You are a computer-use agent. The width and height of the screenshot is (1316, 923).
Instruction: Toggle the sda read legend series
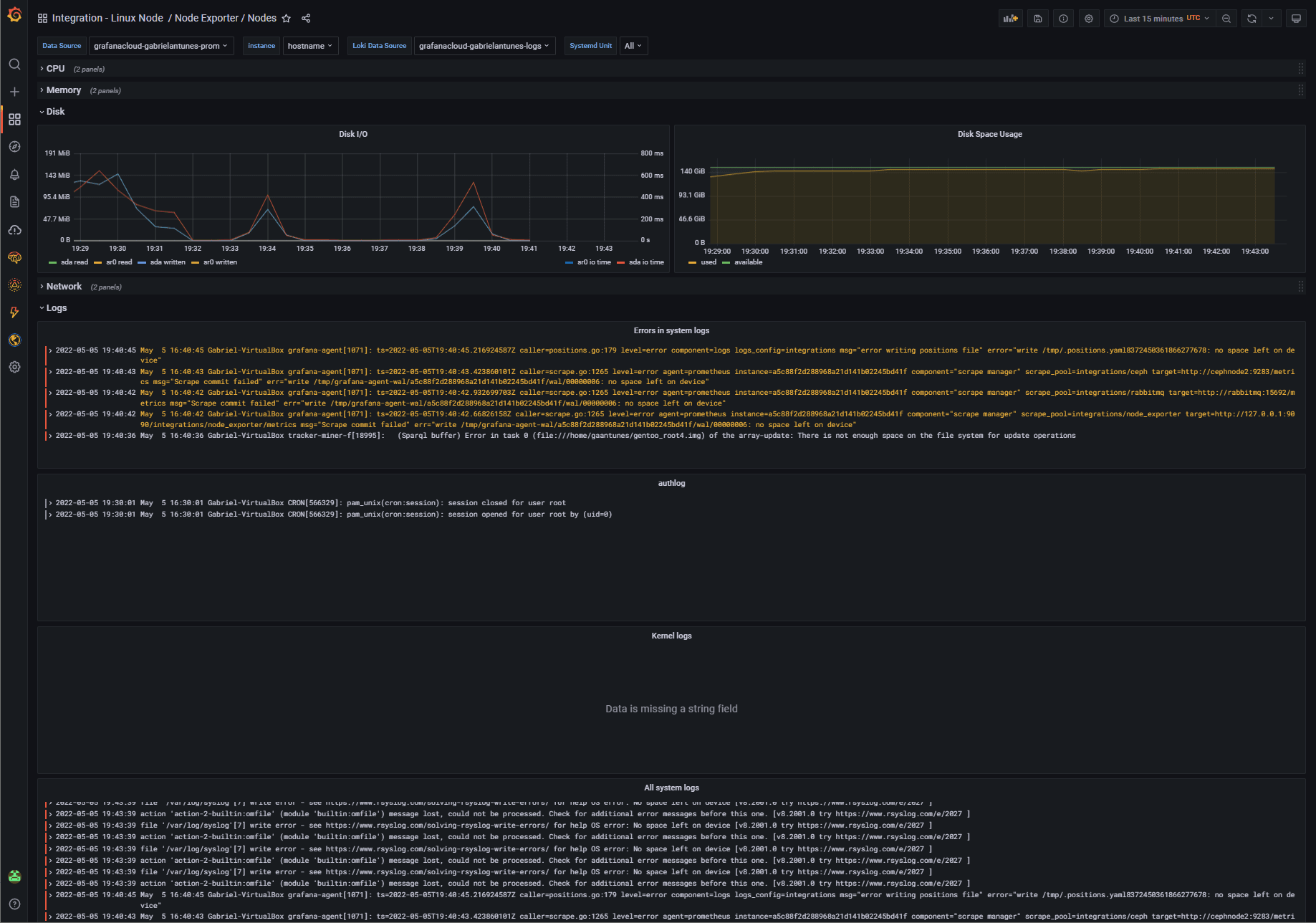69,262
